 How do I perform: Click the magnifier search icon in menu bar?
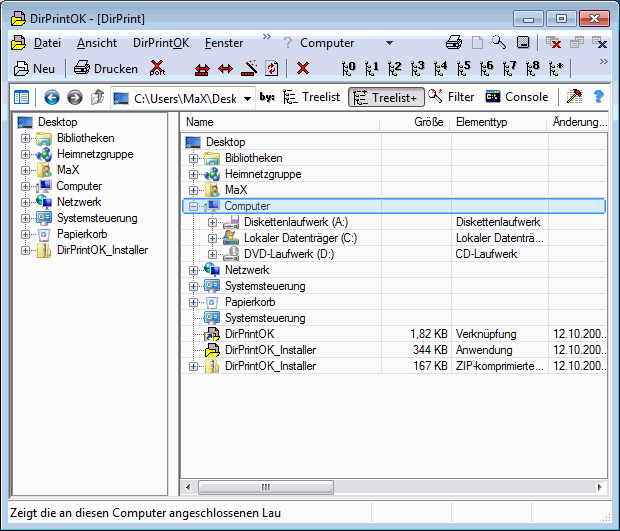pyautogui.click(x=499, y=42)
